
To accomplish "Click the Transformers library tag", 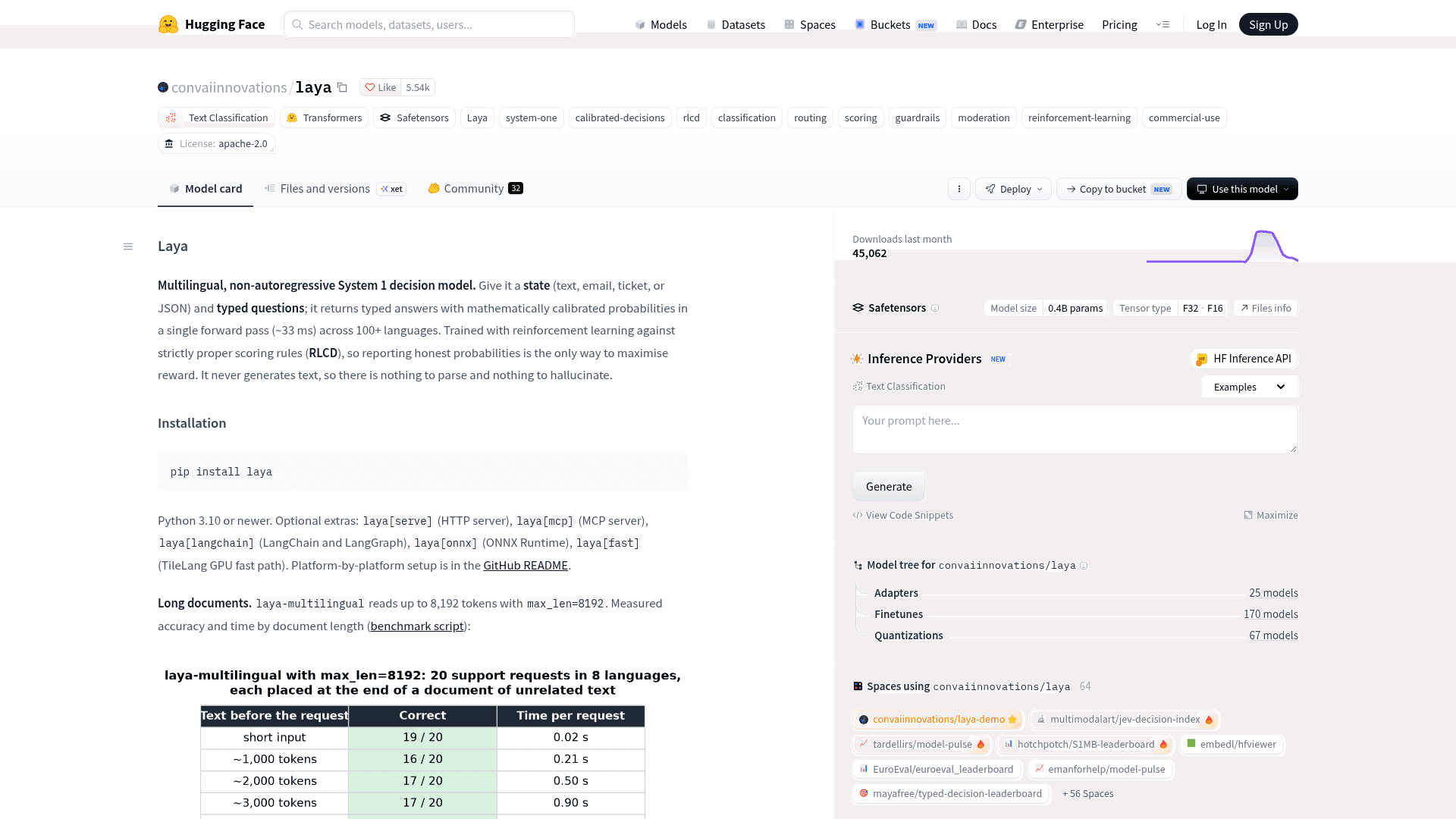I will [324, 118].
